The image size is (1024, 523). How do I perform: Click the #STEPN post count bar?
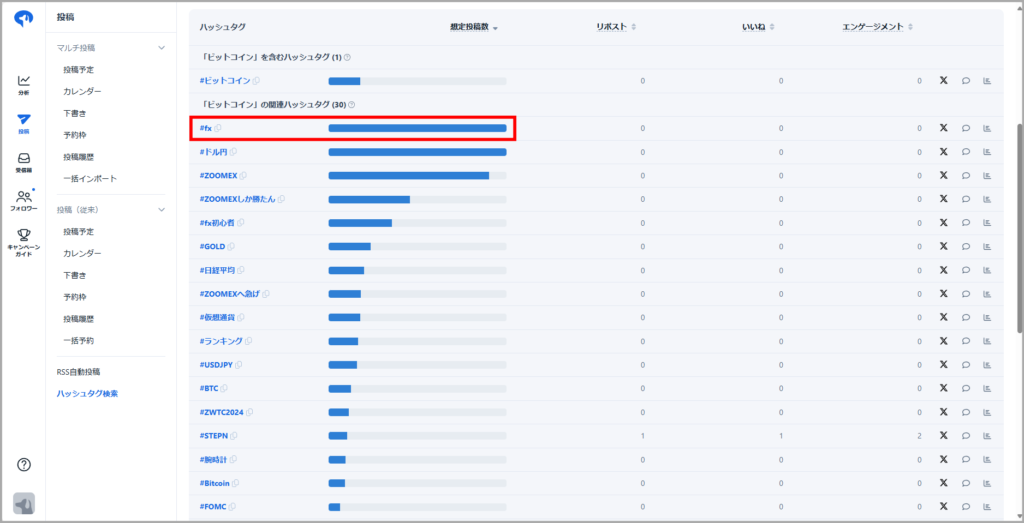point(417,436)
